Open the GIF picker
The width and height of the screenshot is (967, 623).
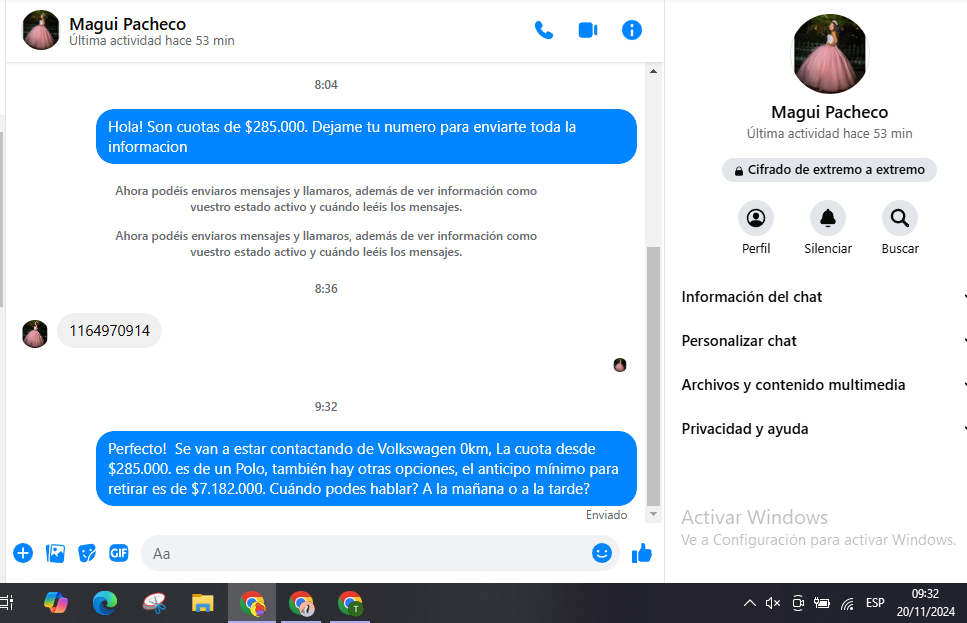coord(119,553)
